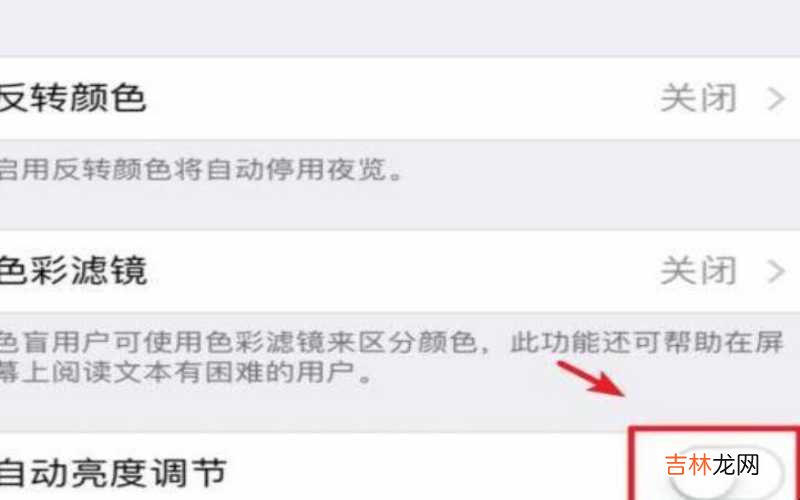Click the 色彩滤镜 title label
800x500 pixels.
coord(73,270)
